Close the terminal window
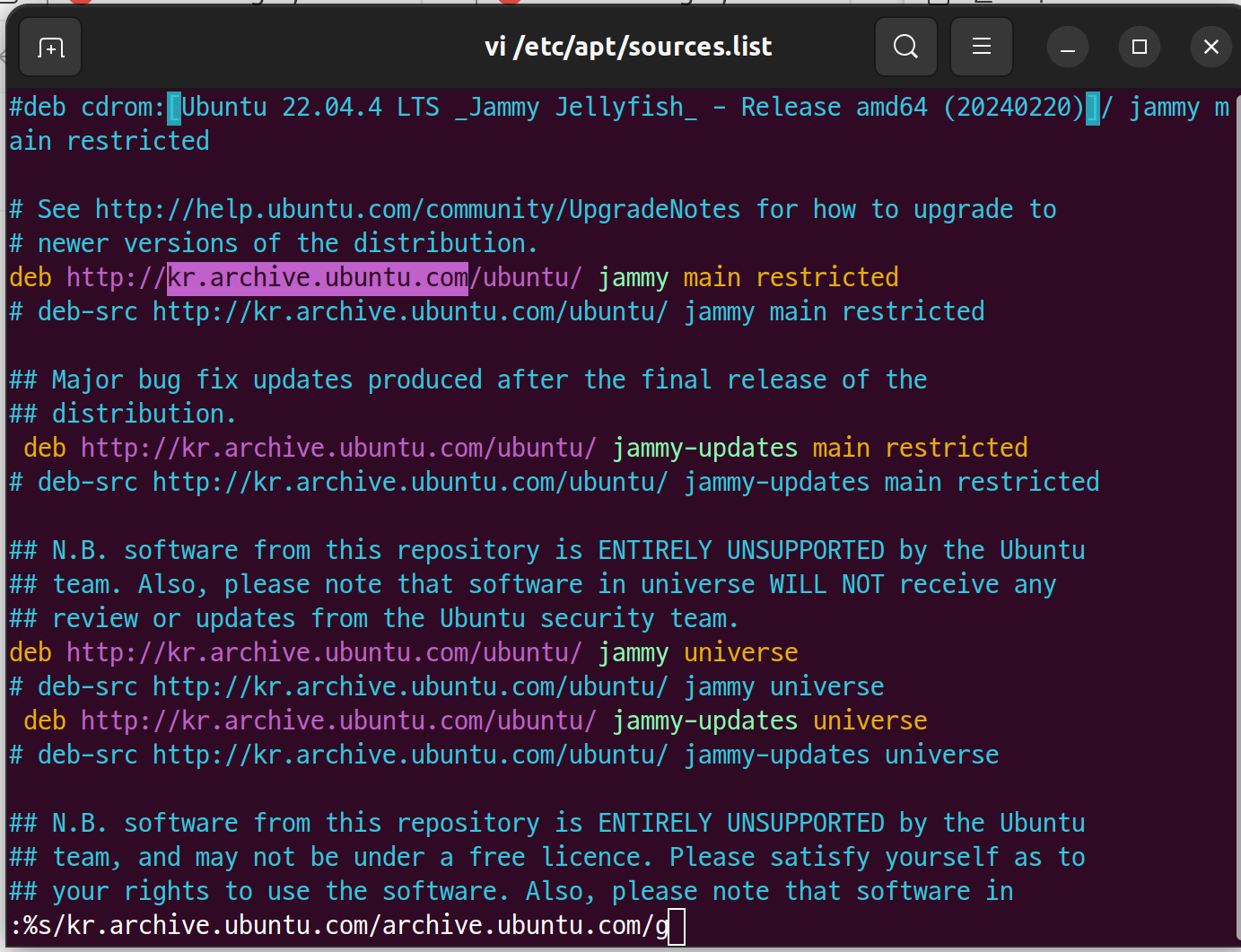 point(1211,47)
